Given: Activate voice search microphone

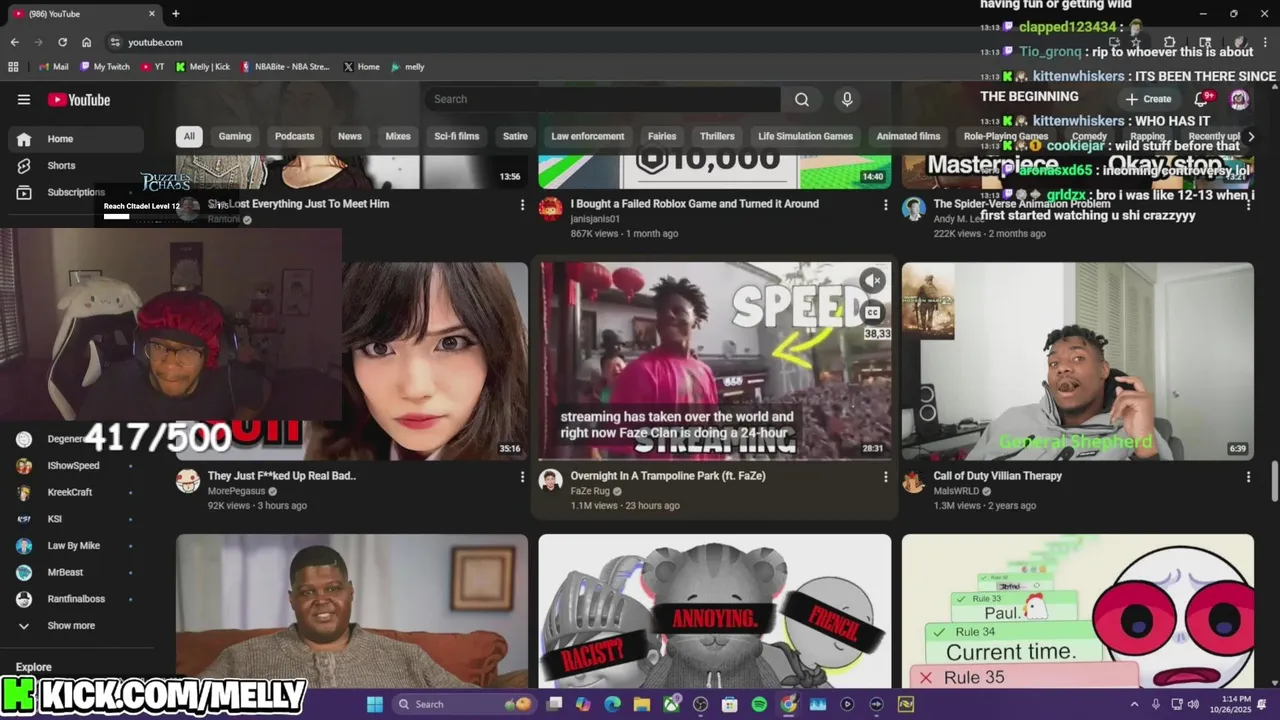Looking at the screenshot, I should click(847, 99).
